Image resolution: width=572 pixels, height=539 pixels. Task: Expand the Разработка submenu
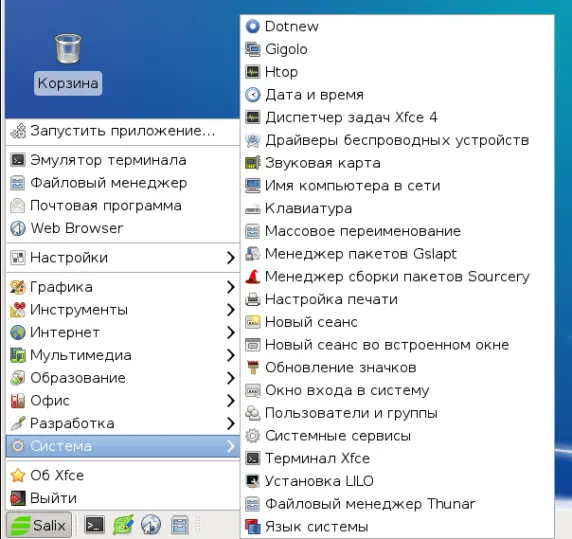tap(123, 423)
